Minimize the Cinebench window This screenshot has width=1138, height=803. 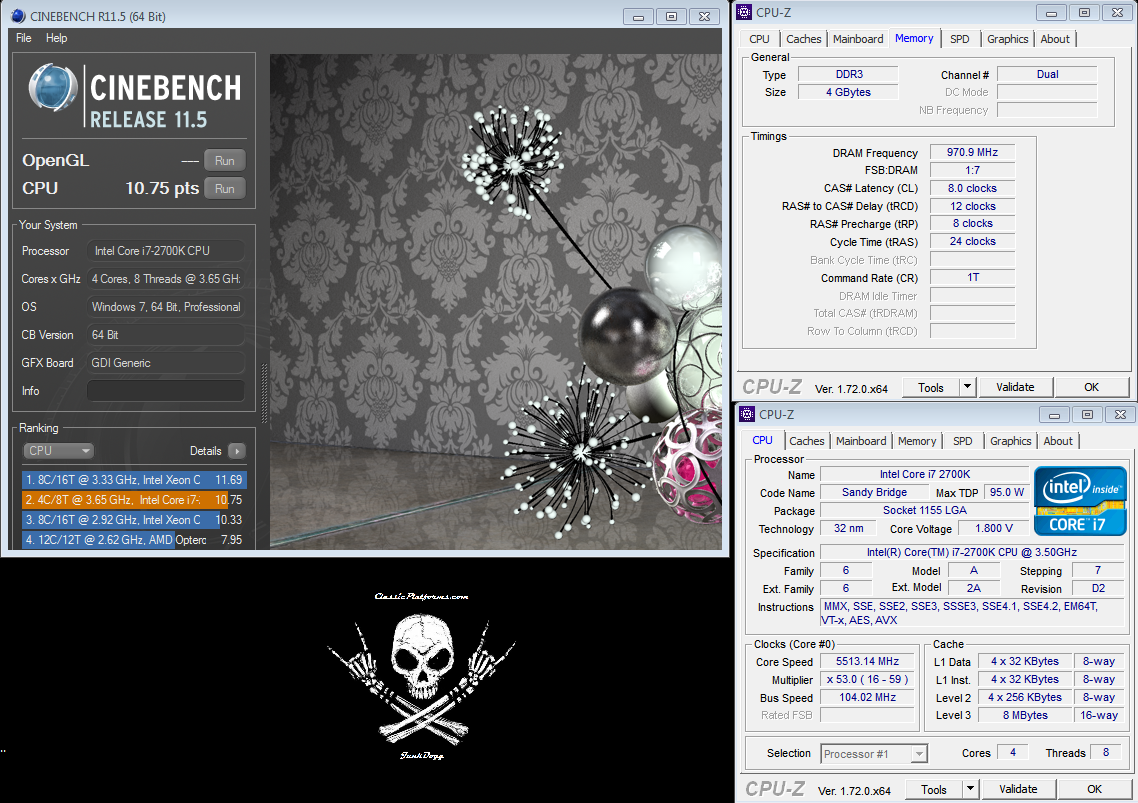coord(639,17)
